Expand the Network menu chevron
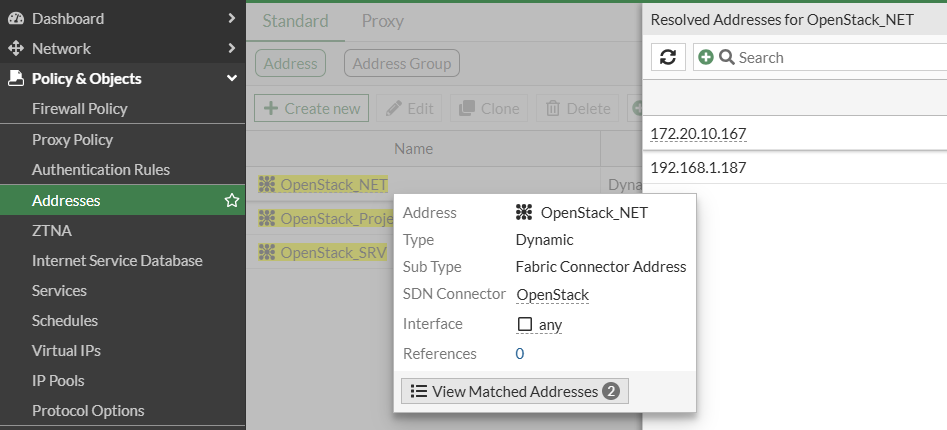 click(232, 48)
